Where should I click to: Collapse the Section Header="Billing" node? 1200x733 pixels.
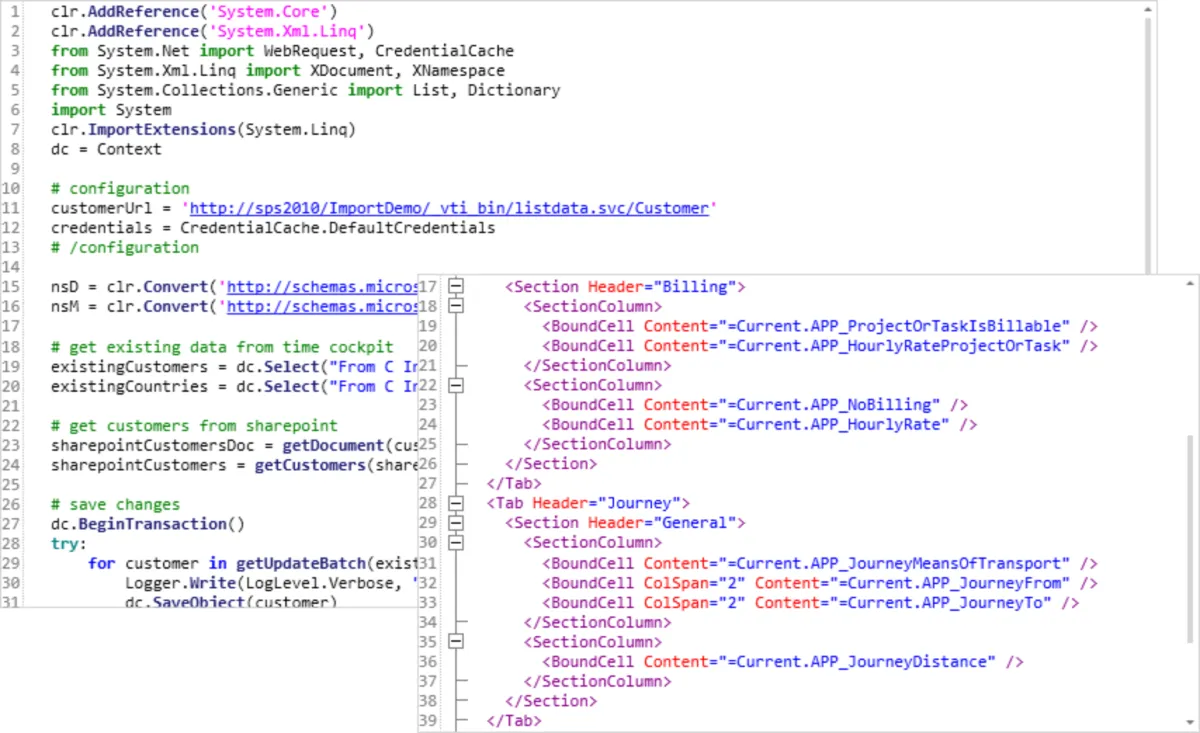(x=457, y=286)
